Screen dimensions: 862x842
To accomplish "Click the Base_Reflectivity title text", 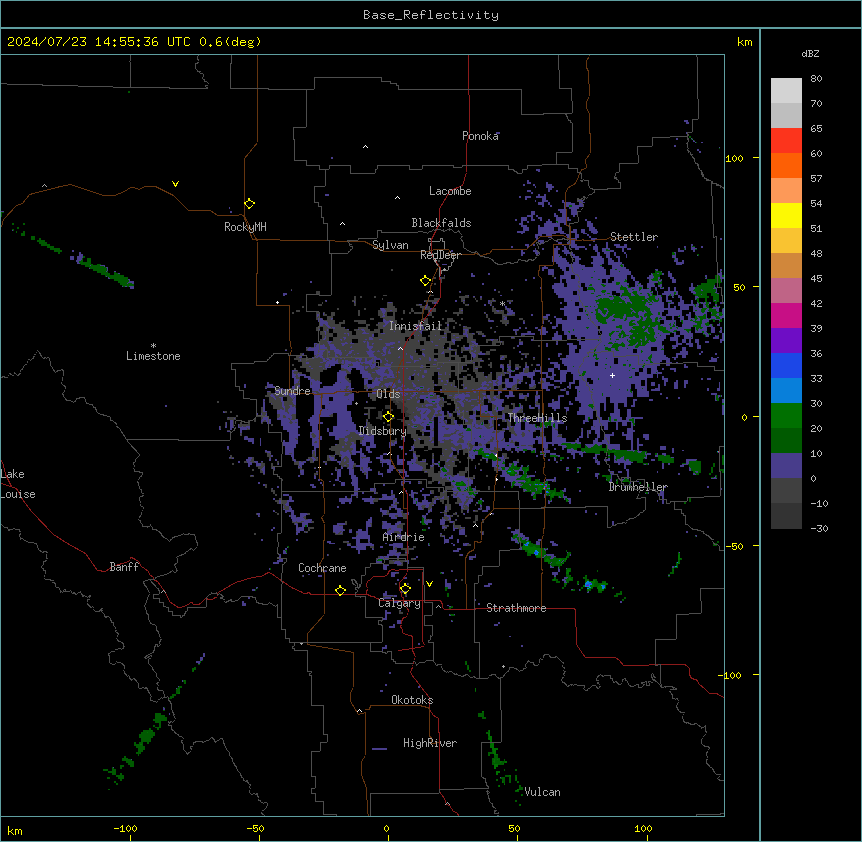I will click(431, 15).
